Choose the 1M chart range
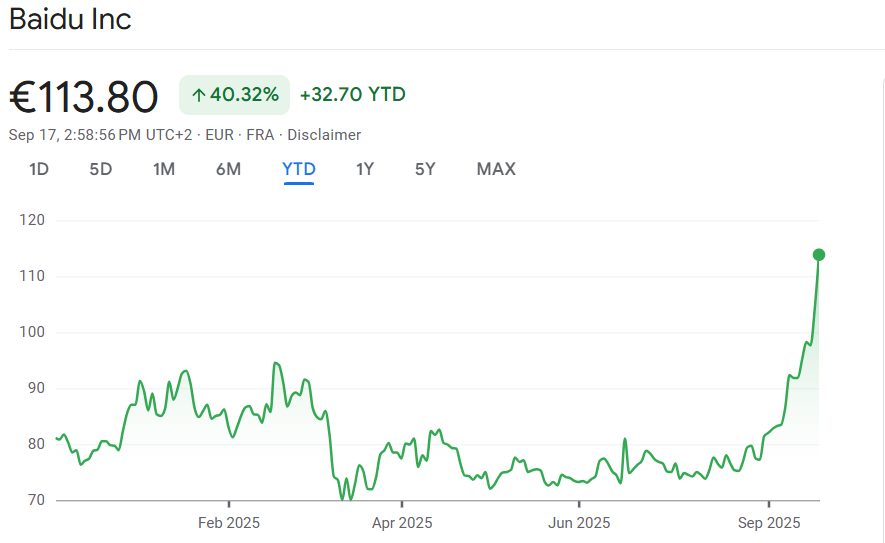 (x=164, y=169)
